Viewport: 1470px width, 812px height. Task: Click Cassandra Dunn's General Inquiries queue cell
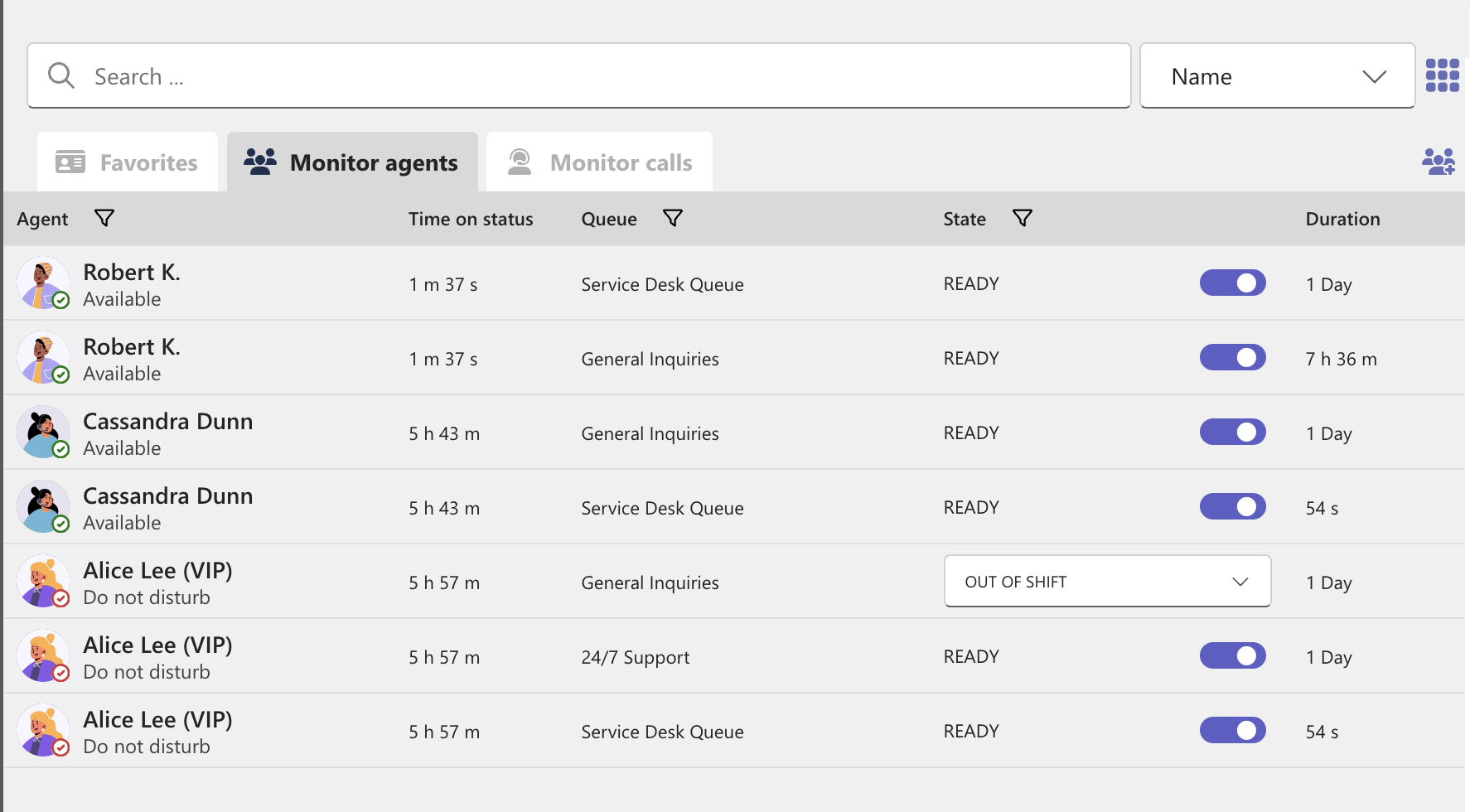[x=650, y=433]
